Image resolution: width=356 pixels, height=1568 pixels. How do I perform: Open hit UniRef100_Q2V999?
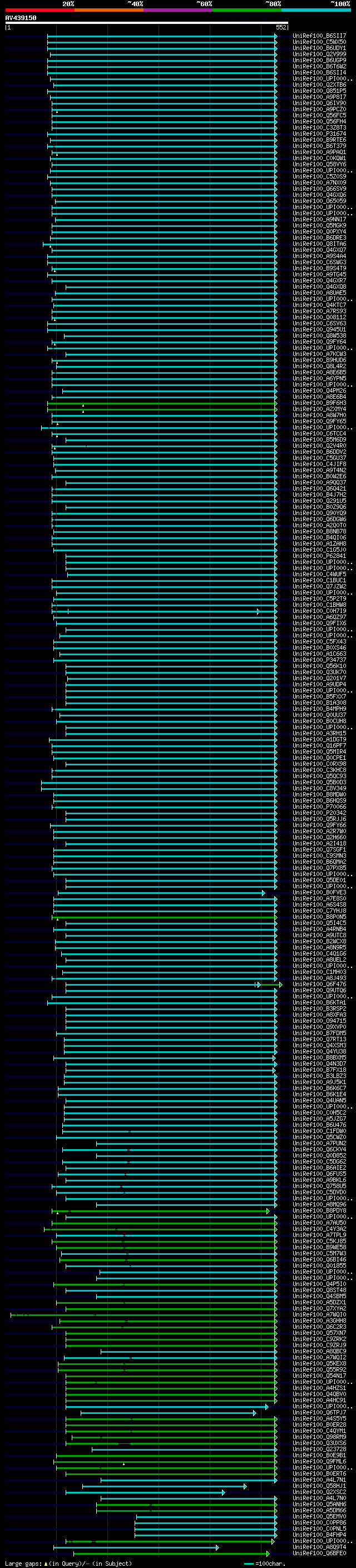click(319, 54)
